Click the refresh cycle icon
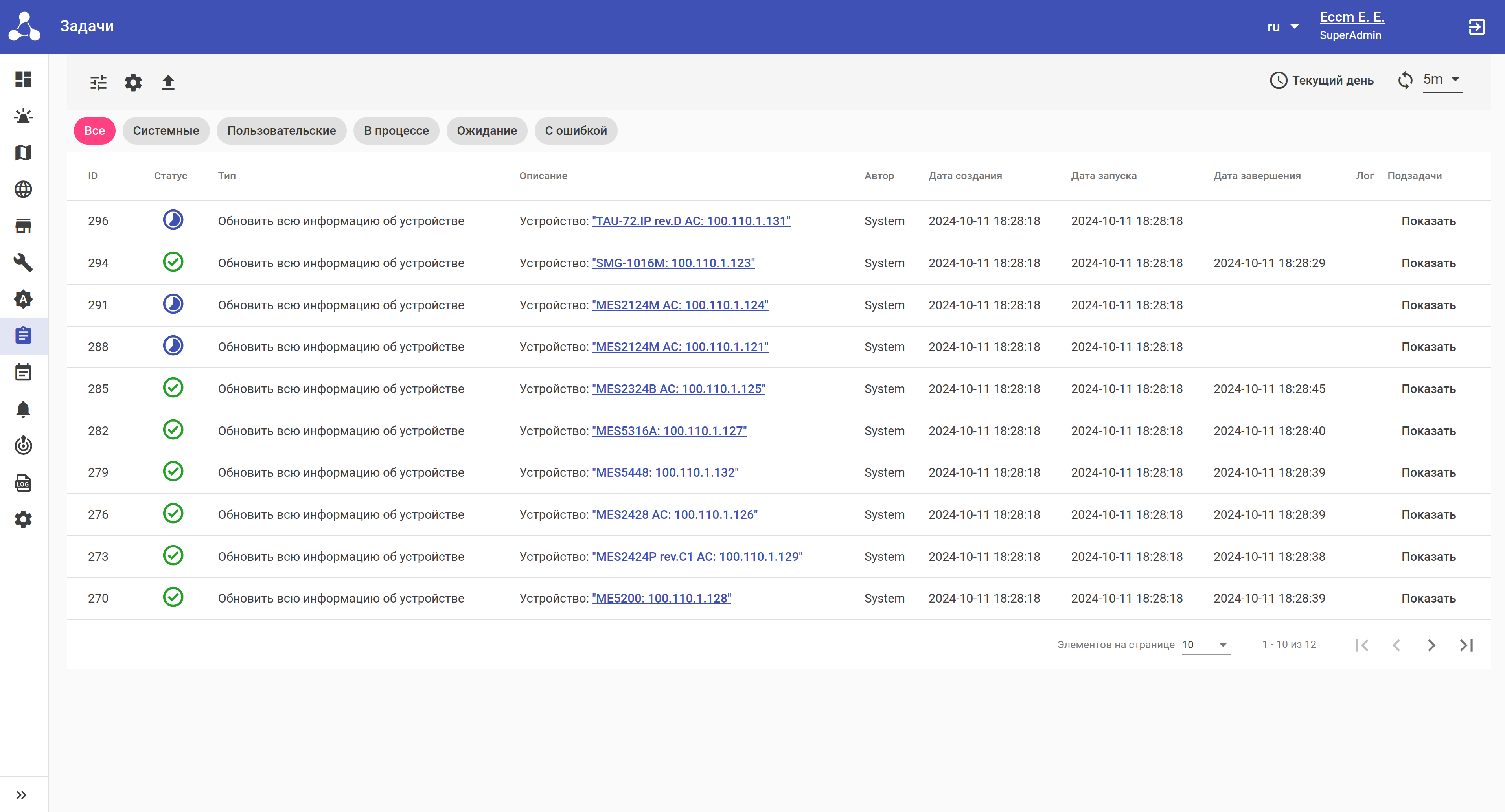 tap(1405, 80)
